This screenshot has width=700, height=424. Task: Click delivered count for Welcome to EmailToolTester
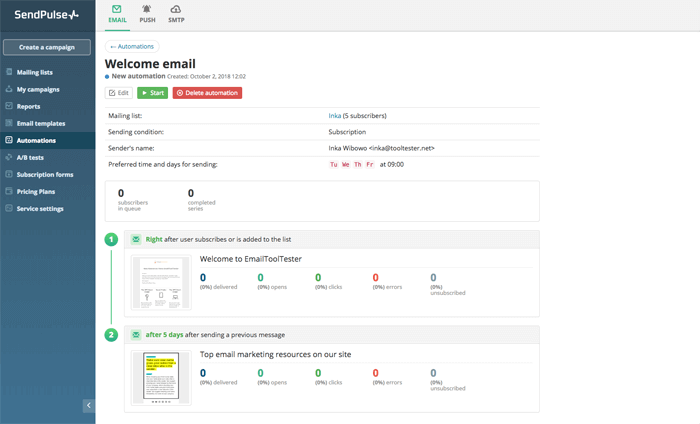pyautogui.click(x=203, y=278)
